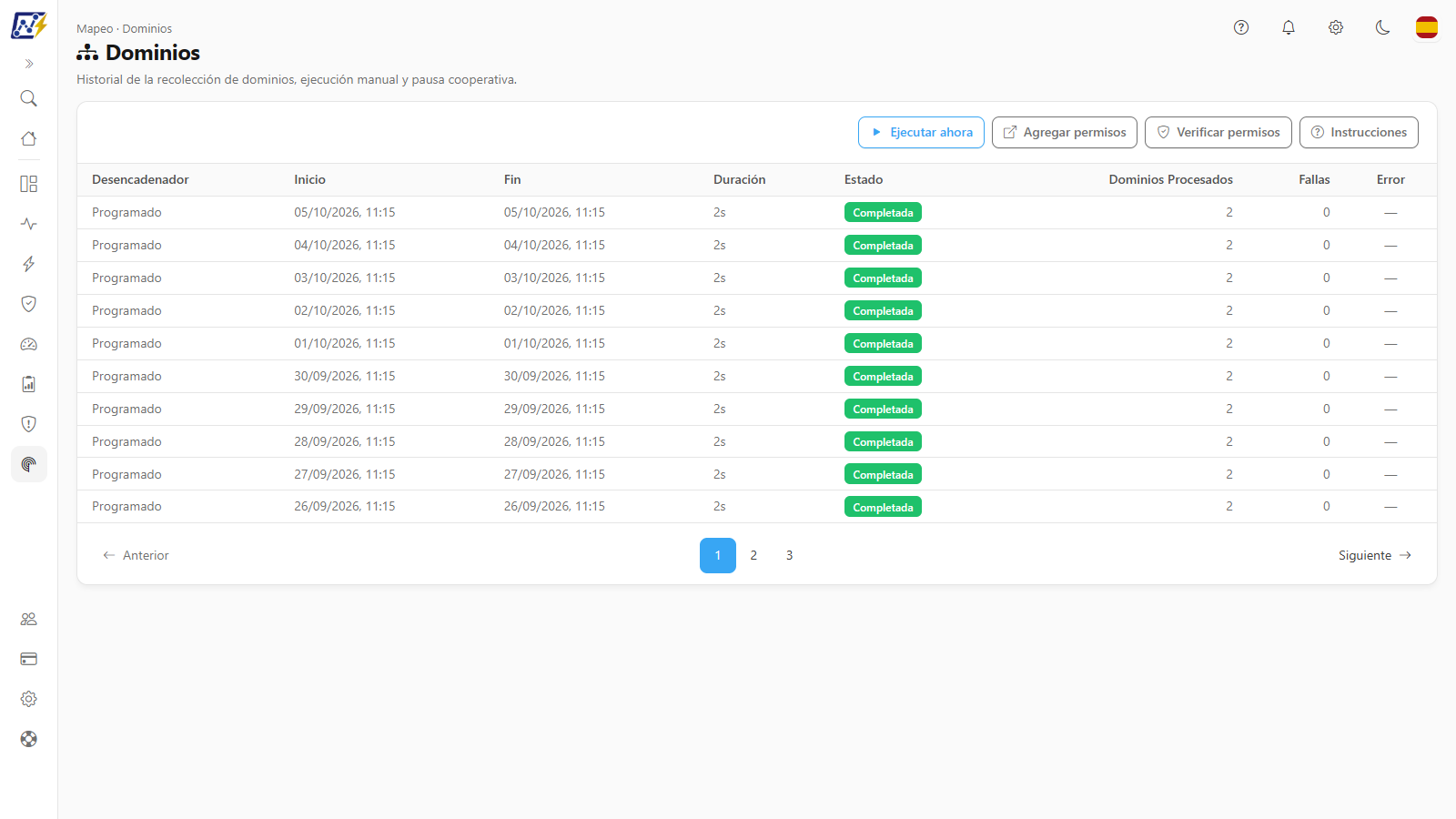This screenshot has height=819, width=1456.
Task: Click the Inicio cell 30/09/2026, 11:15
Action: point(344,376)
